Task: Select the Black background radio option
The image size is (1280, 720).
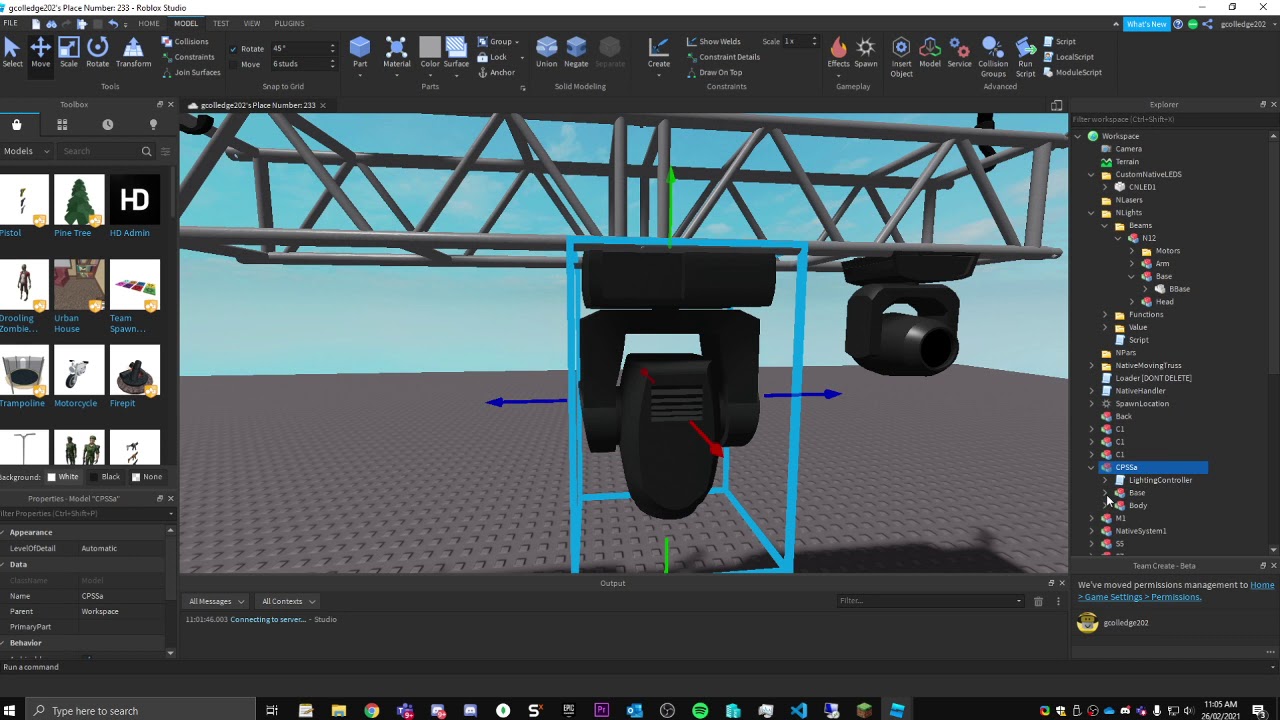Action: [x=105, y=477]
